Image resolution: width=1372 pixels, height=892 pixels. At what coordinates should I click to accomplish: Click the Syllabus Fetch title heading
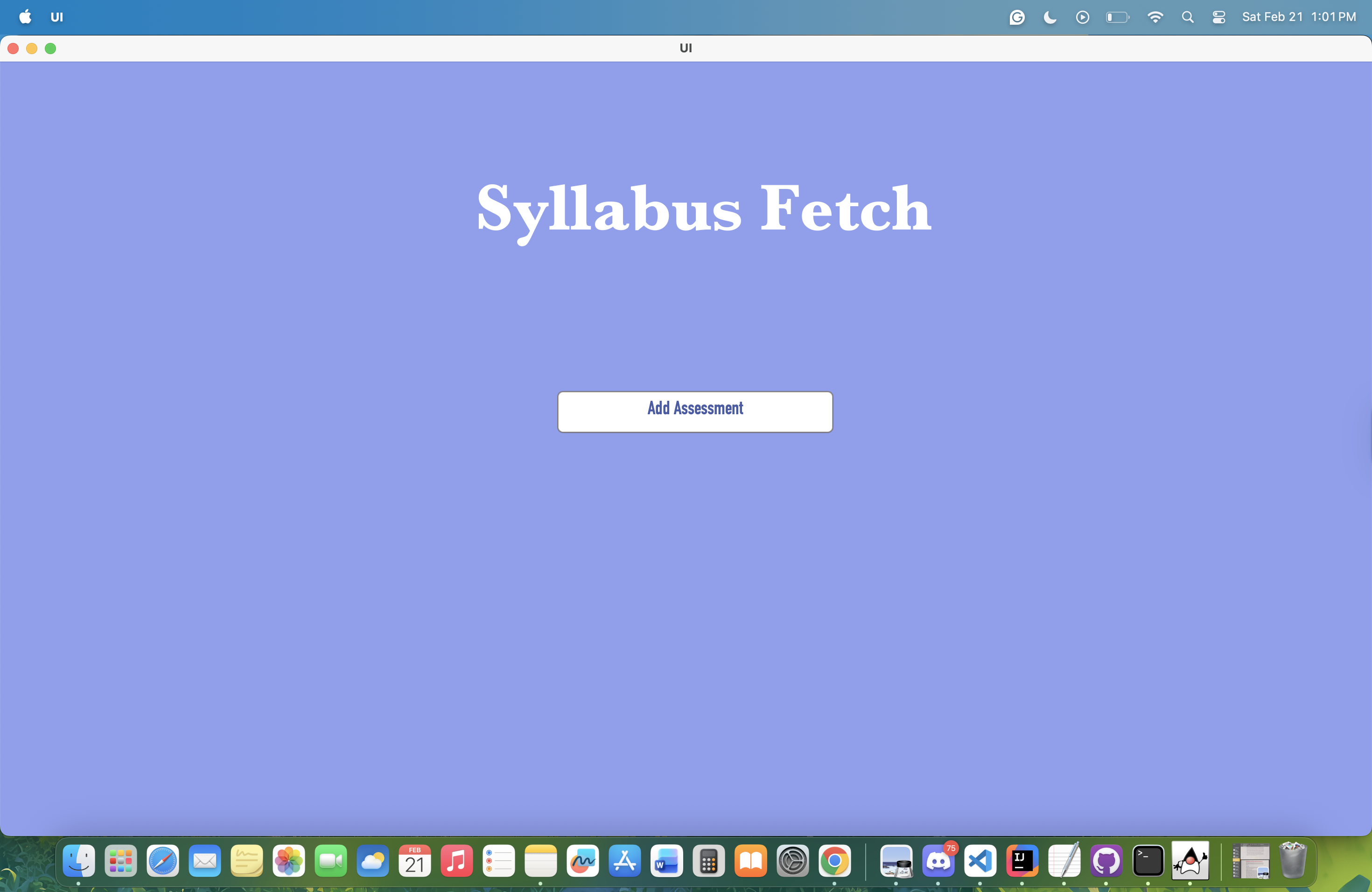pyautogui.click(x=703, y=209)
